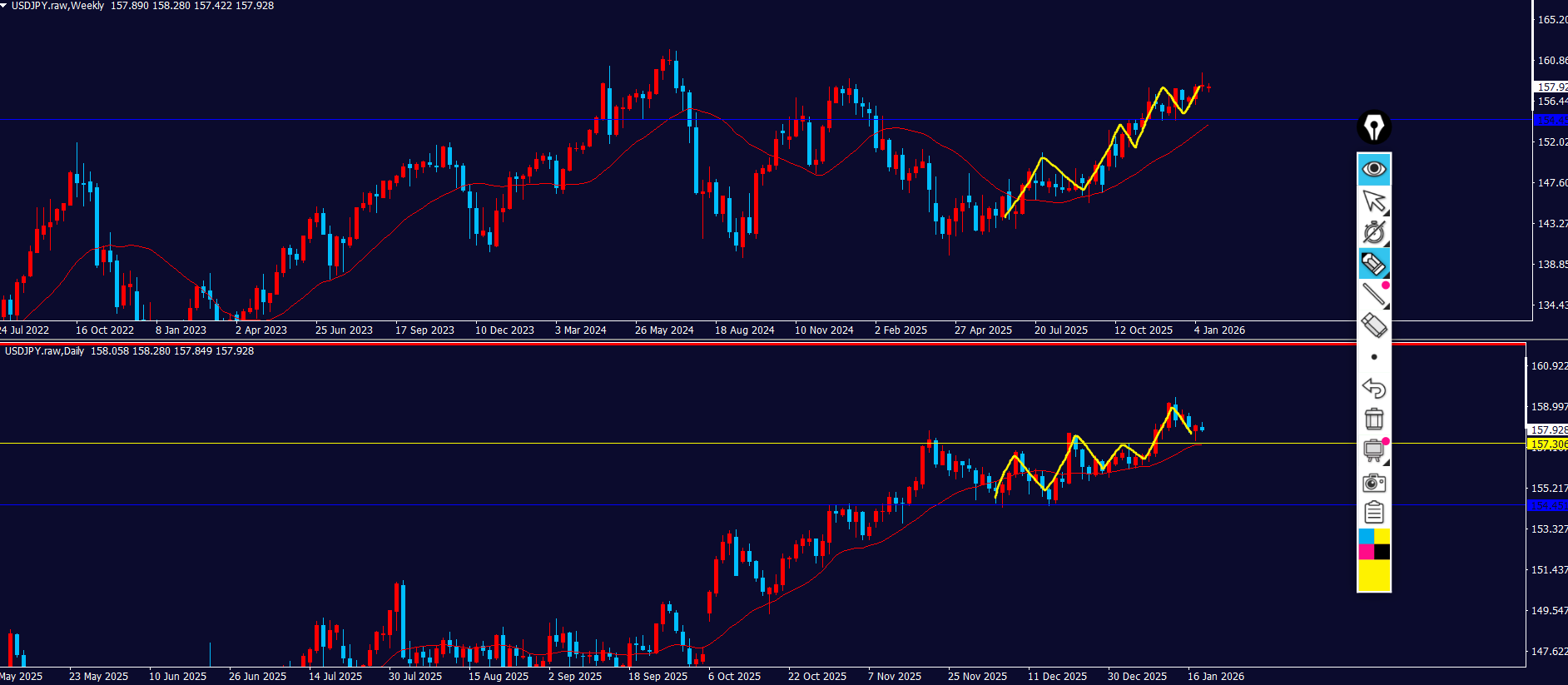
Task: Pick the black color swatch
Action: point(1382,552)
